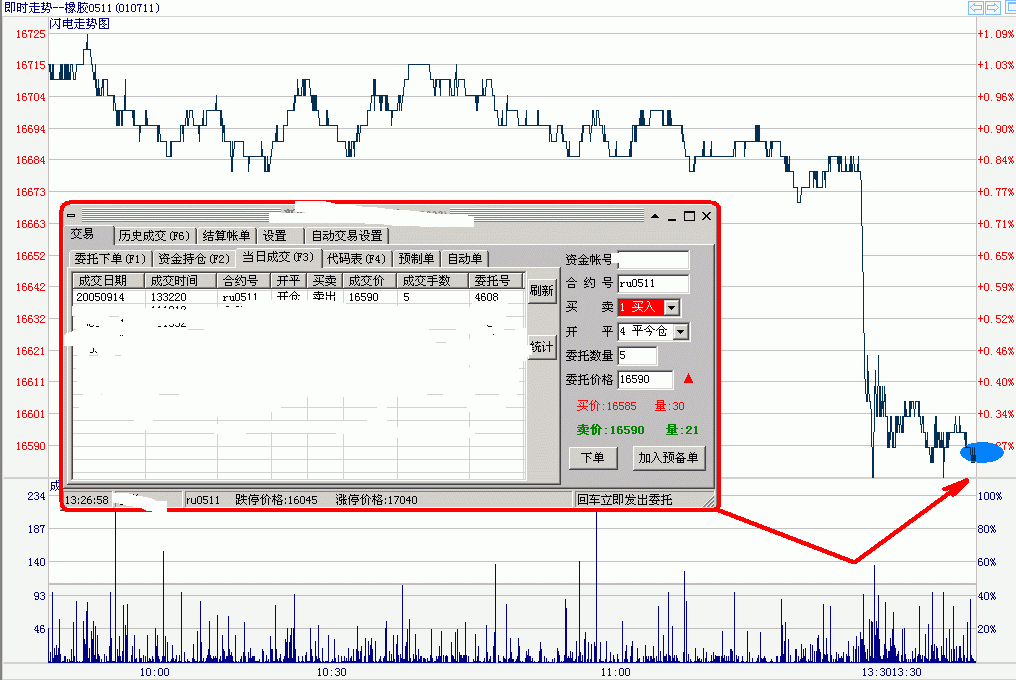This screenshot has height=680, width=1016.
Task: Click the 委托数量 quantity input field
Action: 637,355
